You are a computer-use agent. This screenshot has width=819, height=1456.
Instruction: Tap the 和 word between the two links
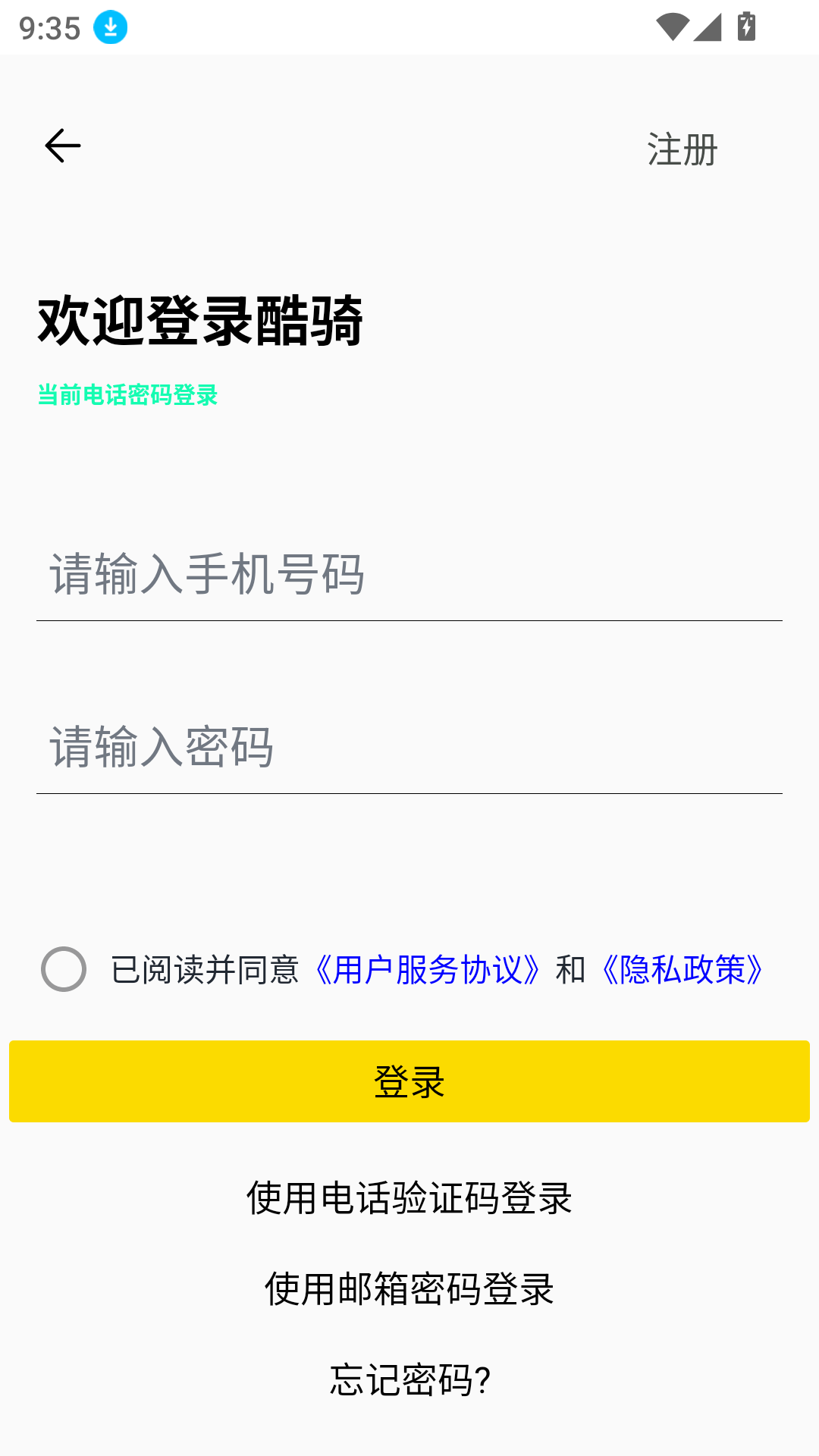pyautogui.click(x=570, y=970)
